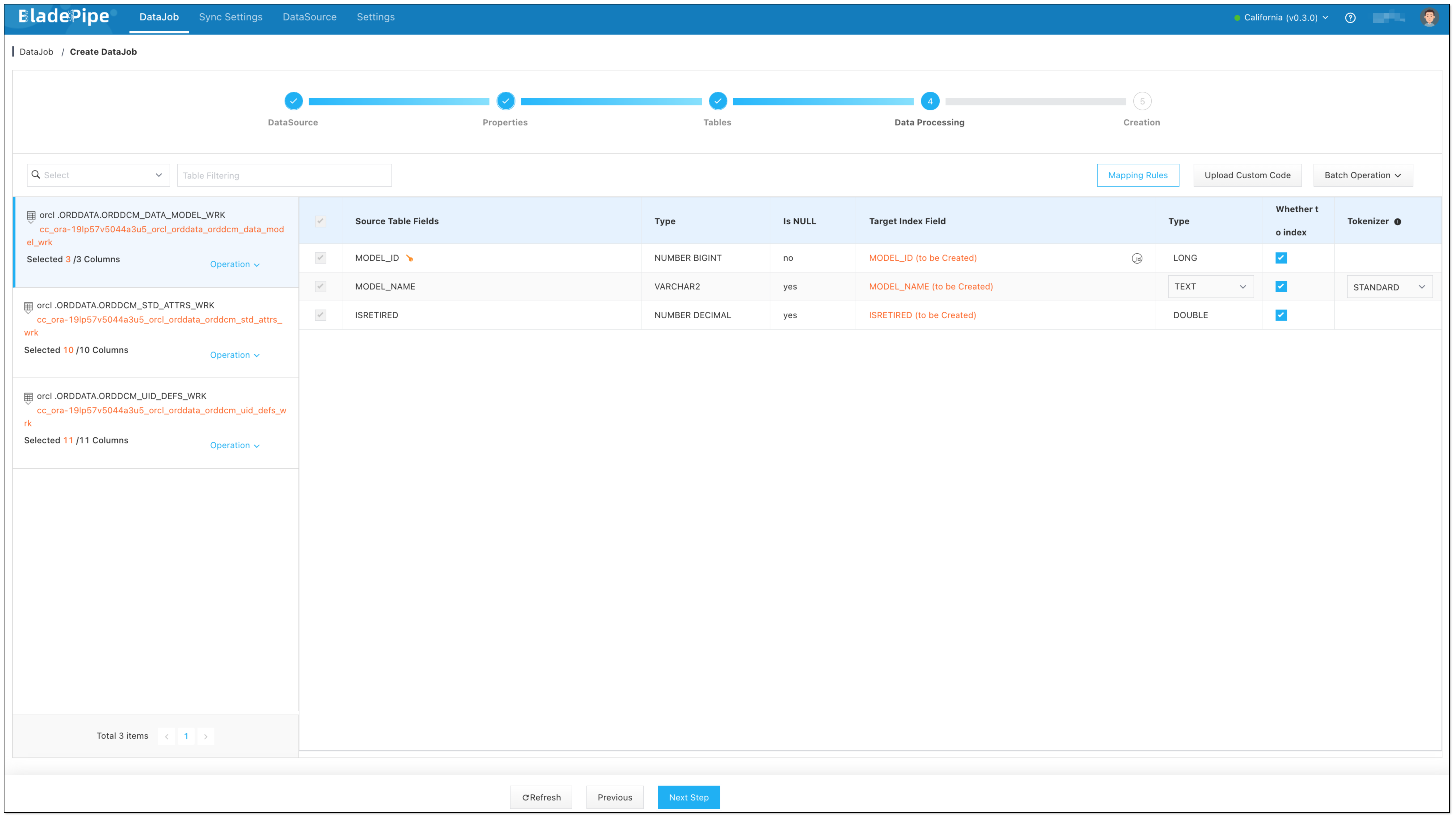Expand Operation menu for ORDDCM_UID_DEFS_WRK

click(235, 445)
